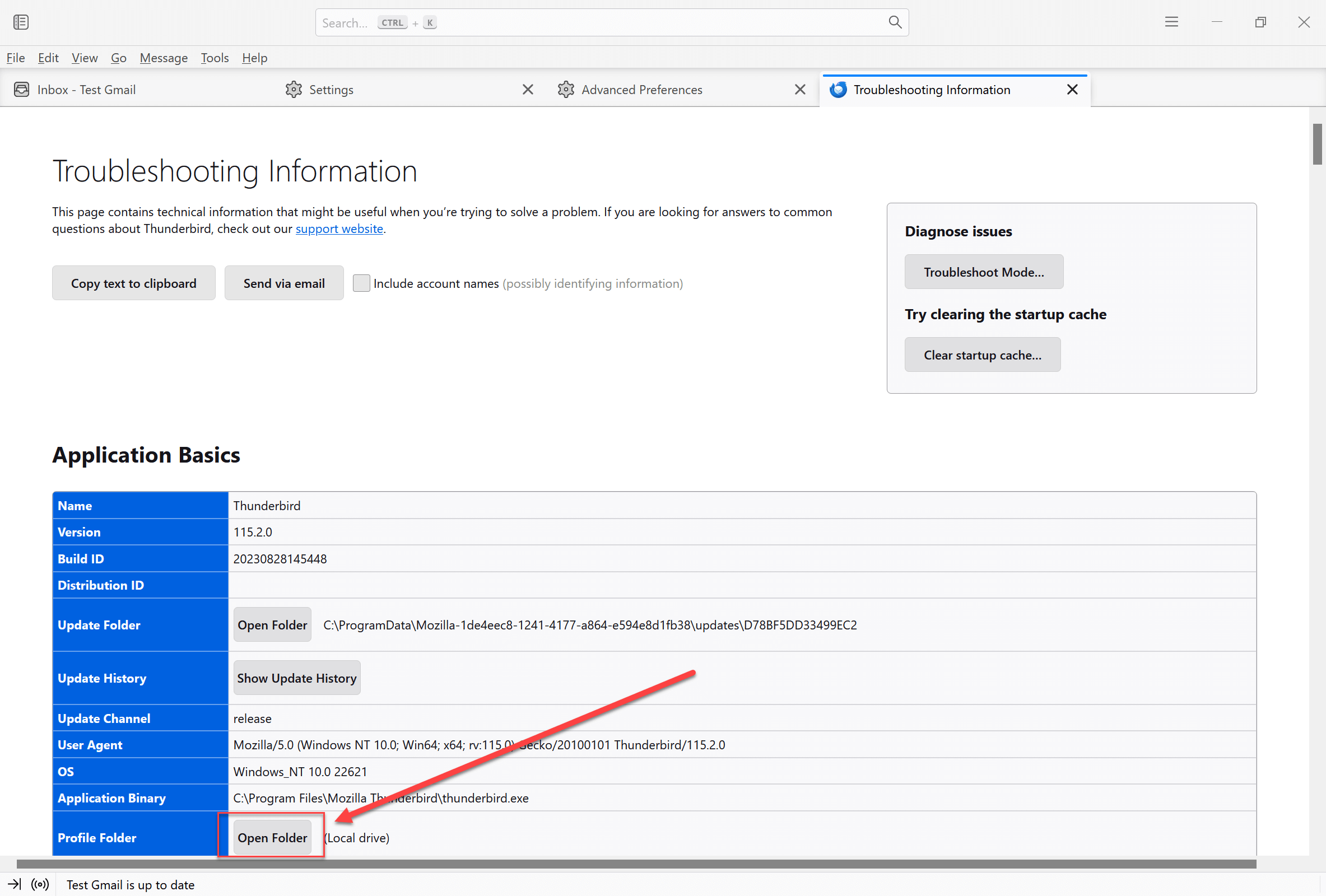Click the Troubleshooting tab Thunderbird icon
The height and width of the screenshot is (896, 1326).
pos(838,90)
